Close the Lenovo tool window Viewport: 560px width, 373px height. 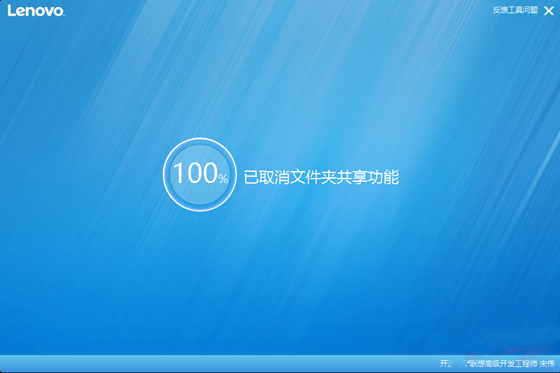pos(549,11)
